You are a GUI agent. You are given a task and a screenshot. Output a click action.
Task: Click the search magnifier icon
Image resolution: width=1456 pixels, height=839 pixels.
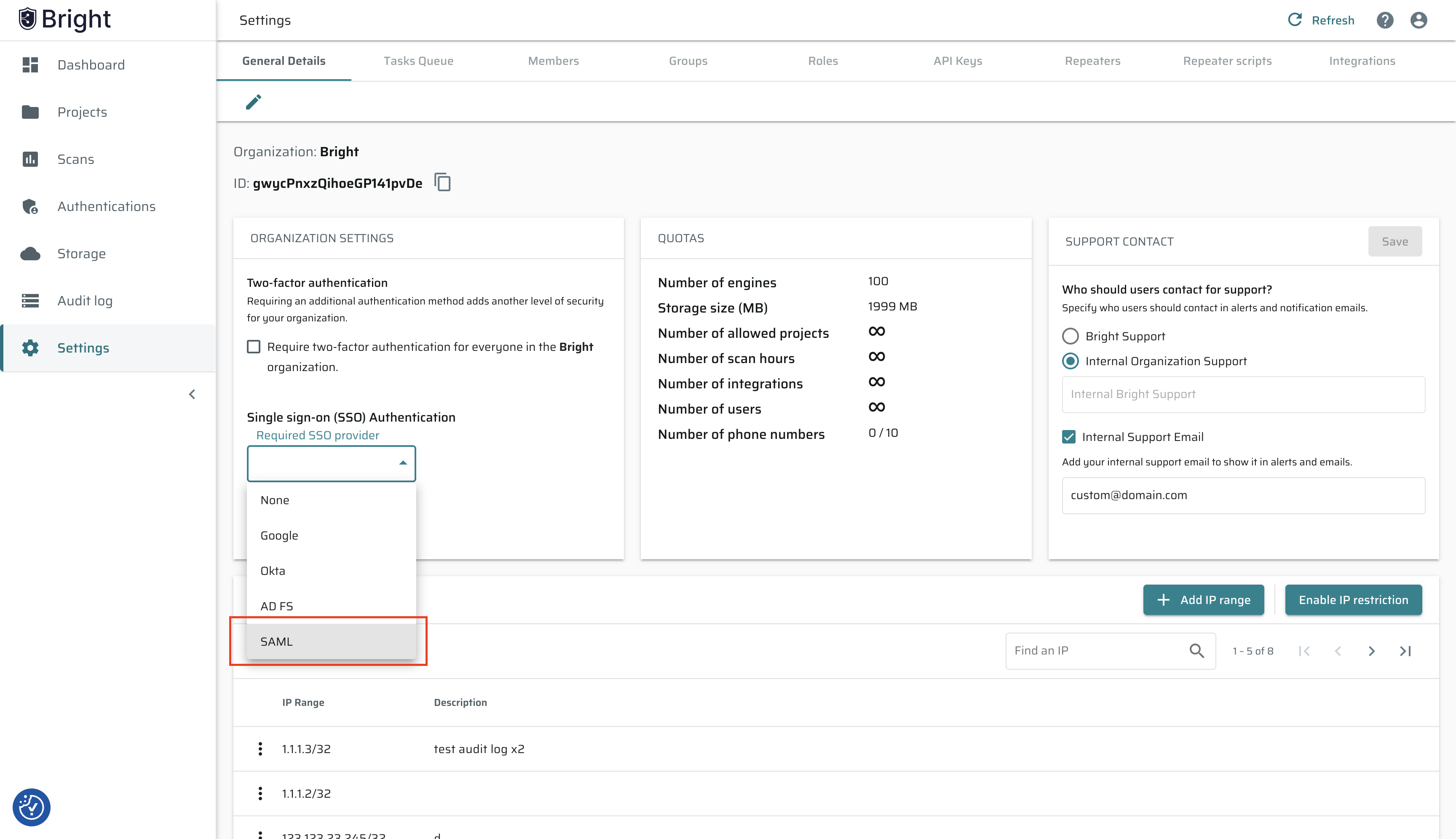point(1196,651)
